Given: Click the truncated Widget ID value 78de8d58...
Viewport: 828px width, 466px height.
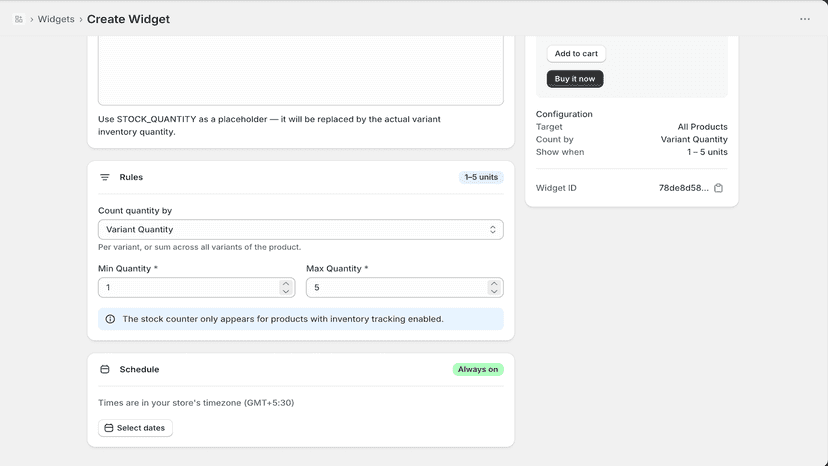Looking at the screenshot, I should [683, 188].
